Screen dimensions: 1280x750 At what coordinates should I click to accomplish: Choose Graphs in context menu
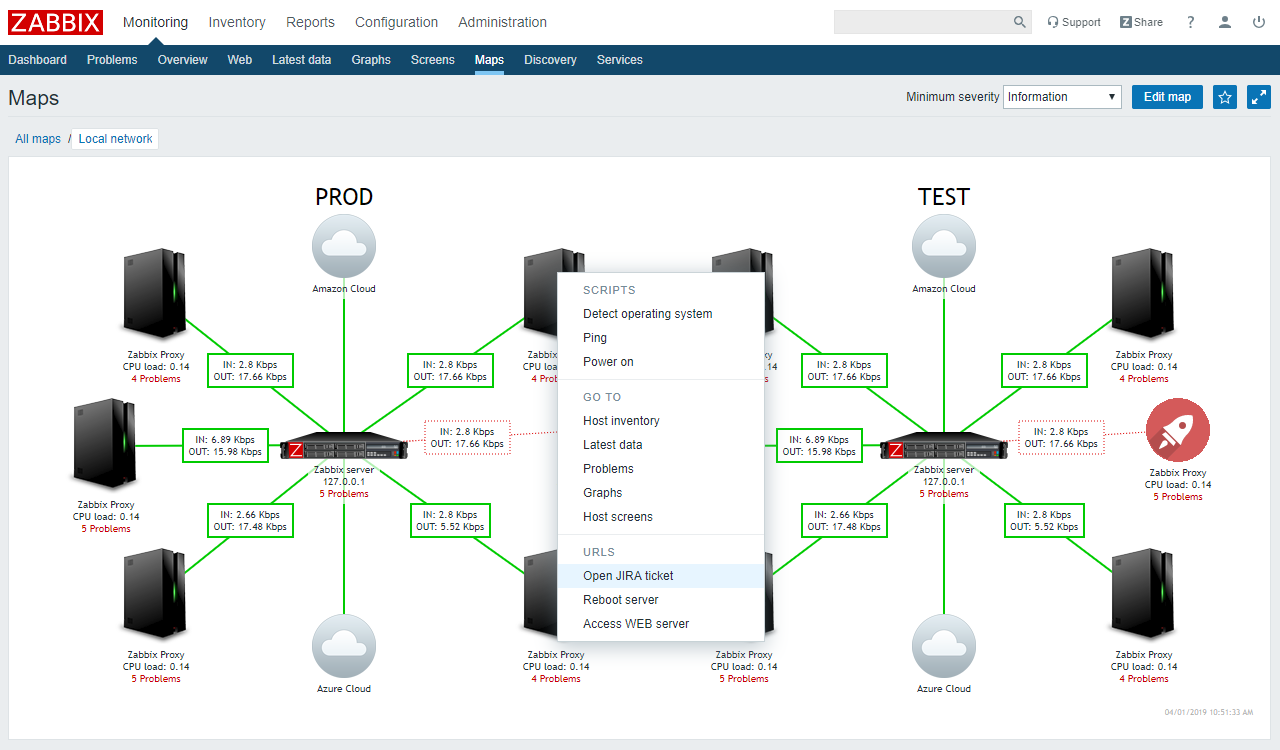click(661, 493)
